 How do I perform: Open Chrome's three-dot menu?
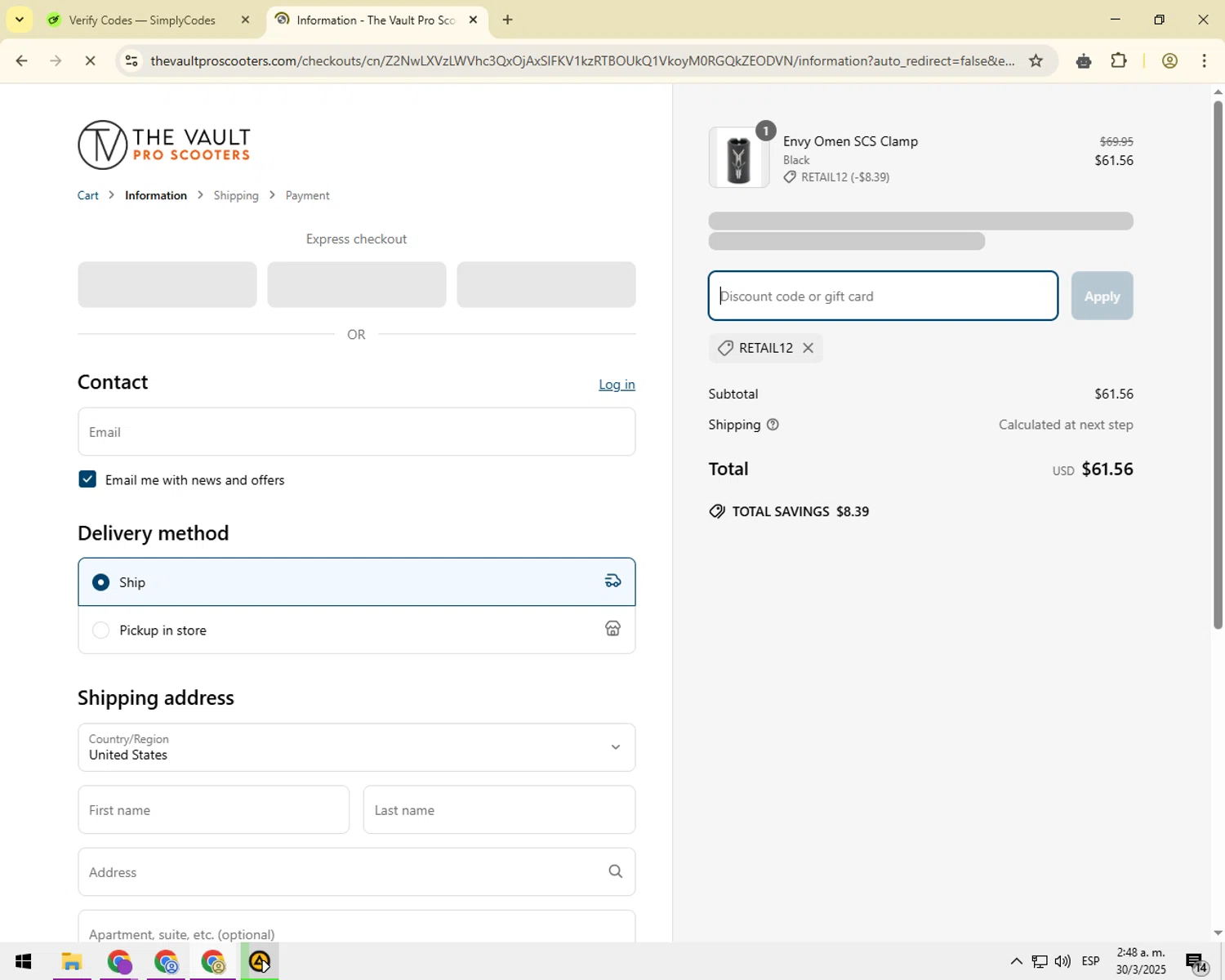pyautogui.click(x=1205, y=60)
